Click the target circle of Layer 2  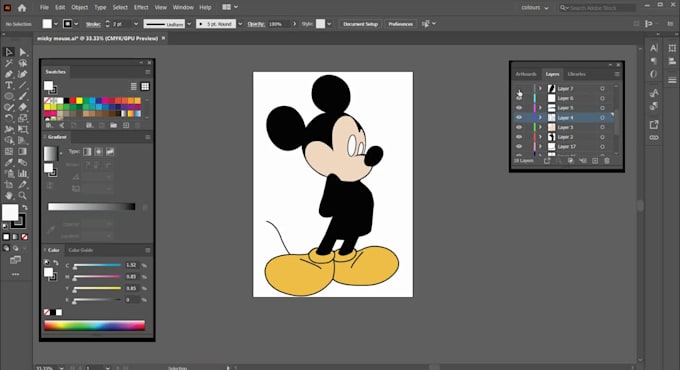pyautogui.click(x=602, y=137)
